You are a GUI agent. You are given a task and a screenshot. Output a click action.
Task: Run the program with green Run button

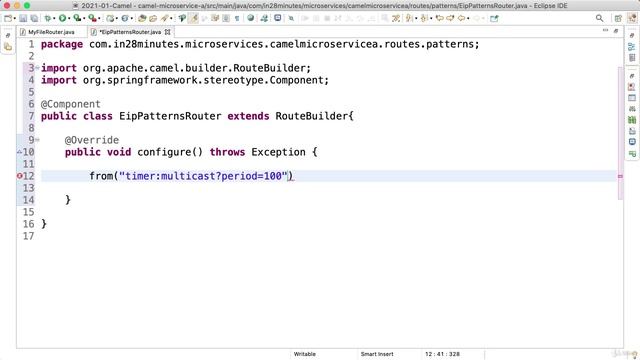click(62, 18)
